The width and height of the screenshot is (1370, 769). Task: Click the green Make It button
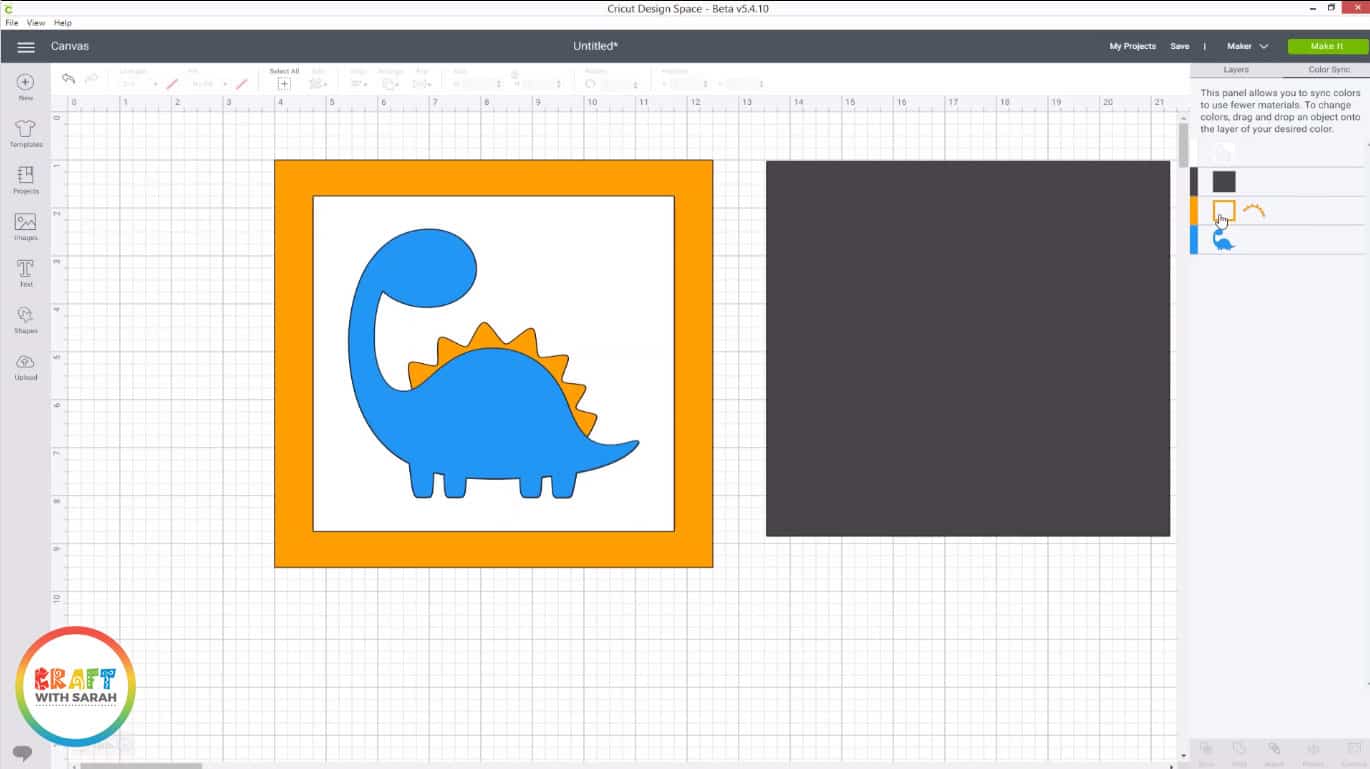[x=1327, y=47]
